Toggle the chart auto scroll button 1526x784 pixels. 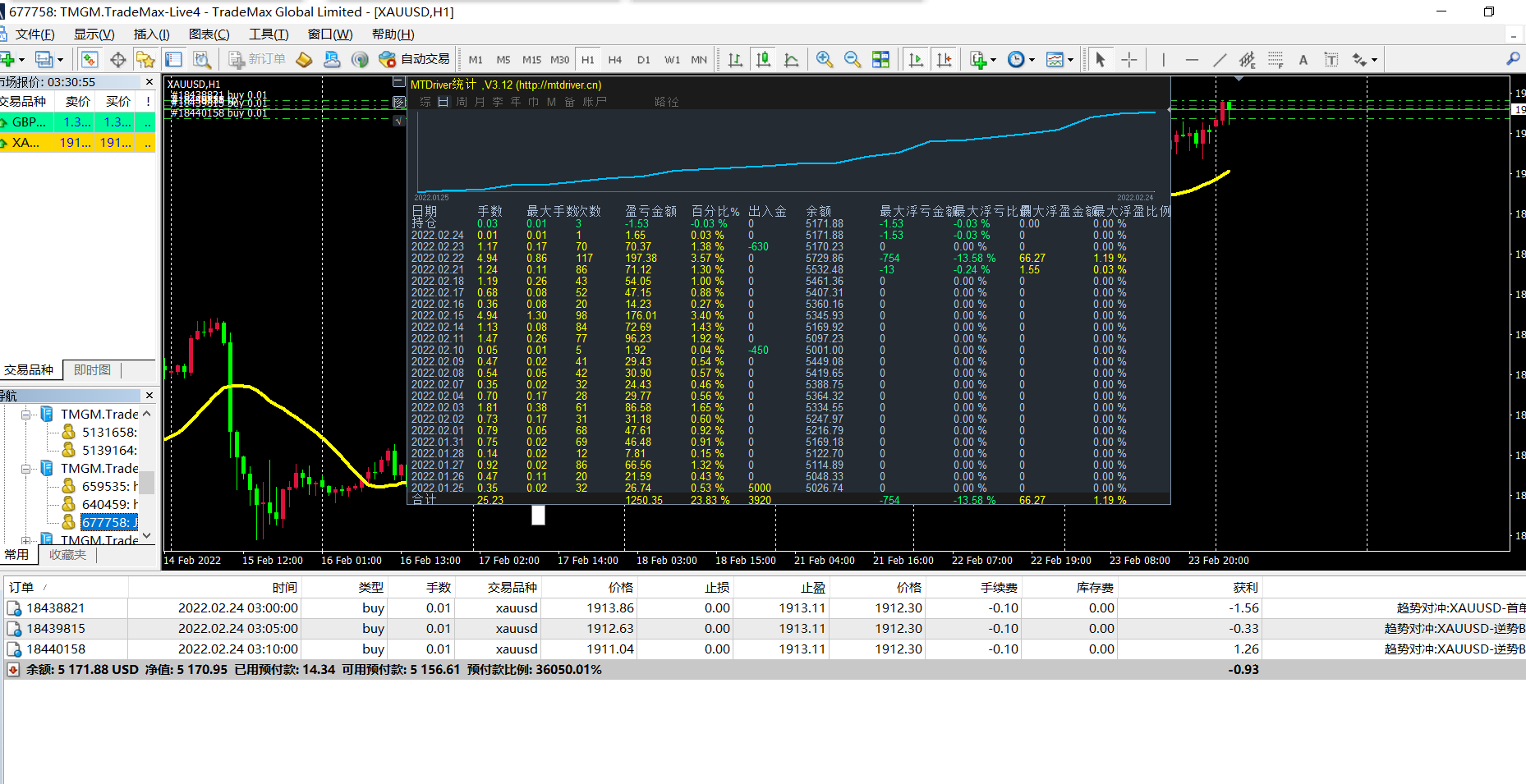pos(916,59)
